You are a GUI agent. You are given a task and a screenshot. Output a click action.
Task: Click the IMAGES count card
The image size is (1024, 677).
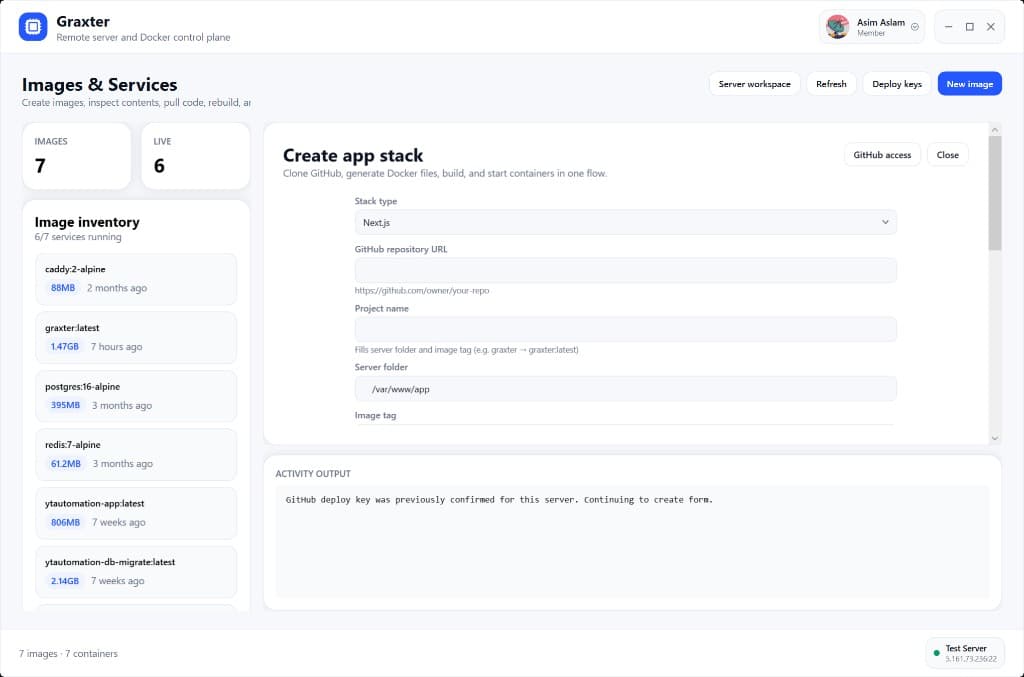coord(76,156)
